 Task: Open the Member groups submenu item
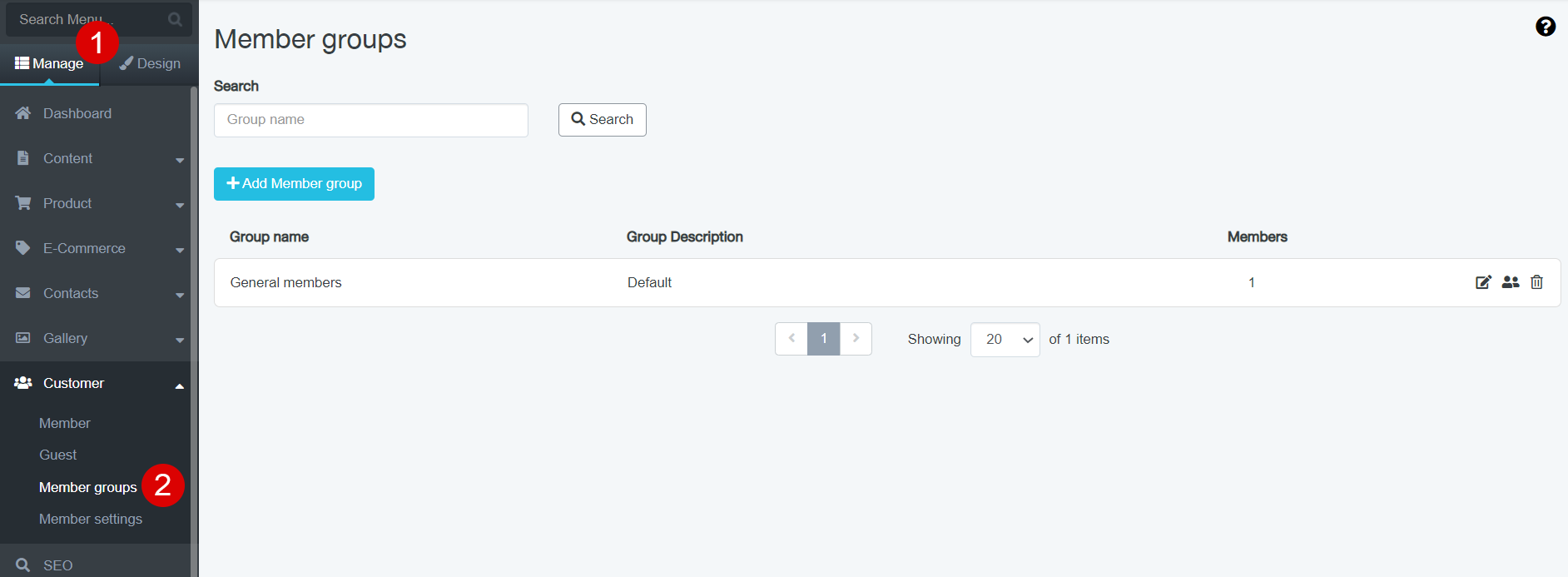pos(87,487)
